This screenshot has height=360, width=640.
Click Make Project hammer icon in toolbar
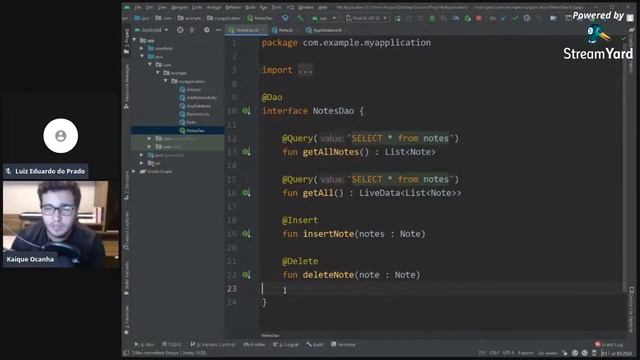(300, 18)
